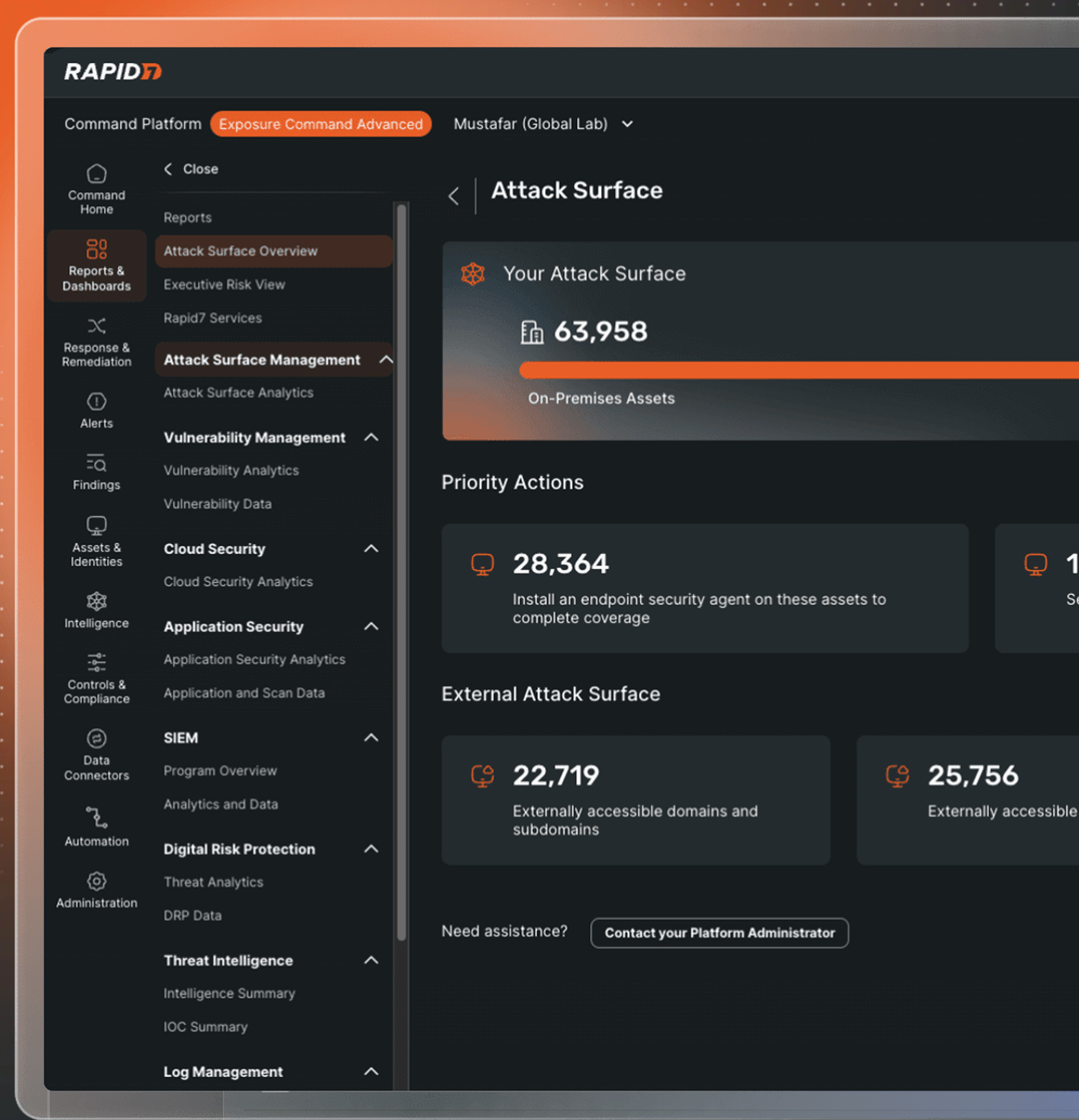Viewport: 1079px width, 1120px height.
Task: Open Threat Analytics
Action: (x=213, y=882)
